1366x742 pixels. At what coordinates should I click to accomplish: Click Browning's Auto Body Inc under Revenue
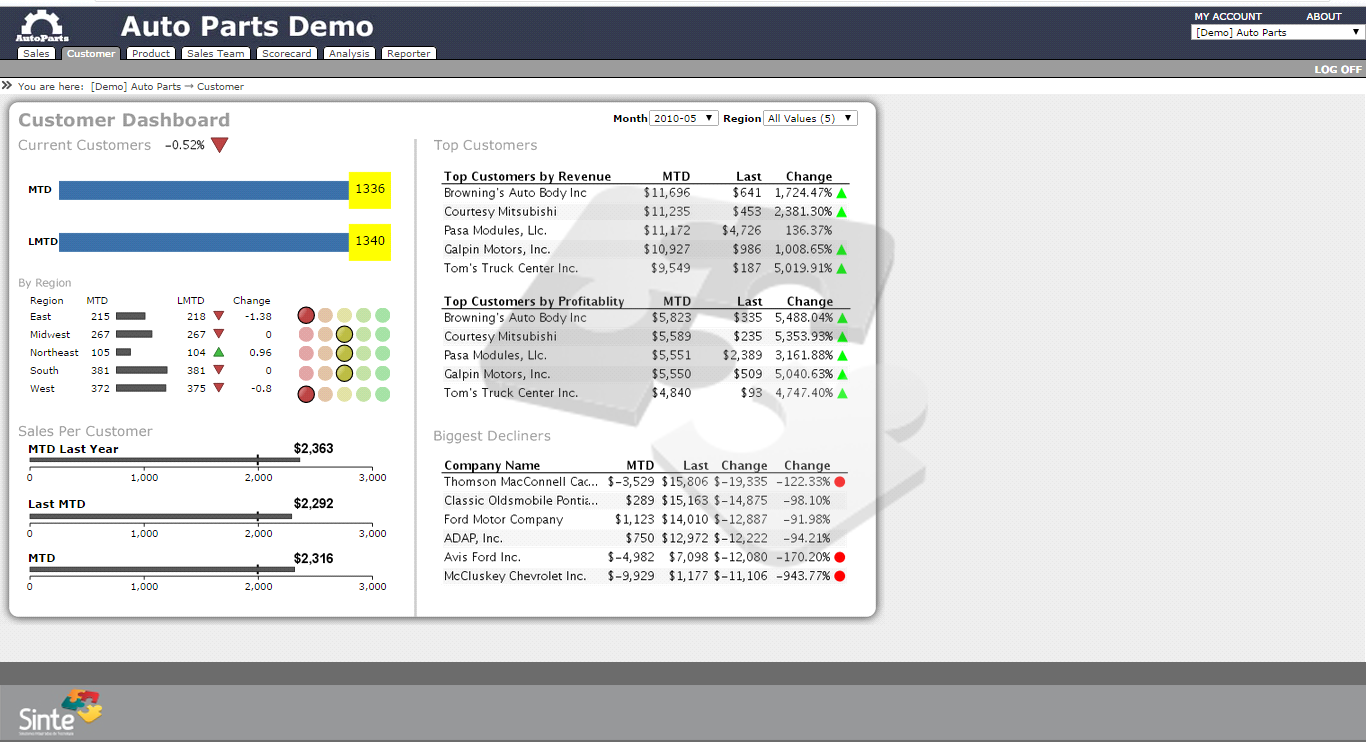[516, 193]
